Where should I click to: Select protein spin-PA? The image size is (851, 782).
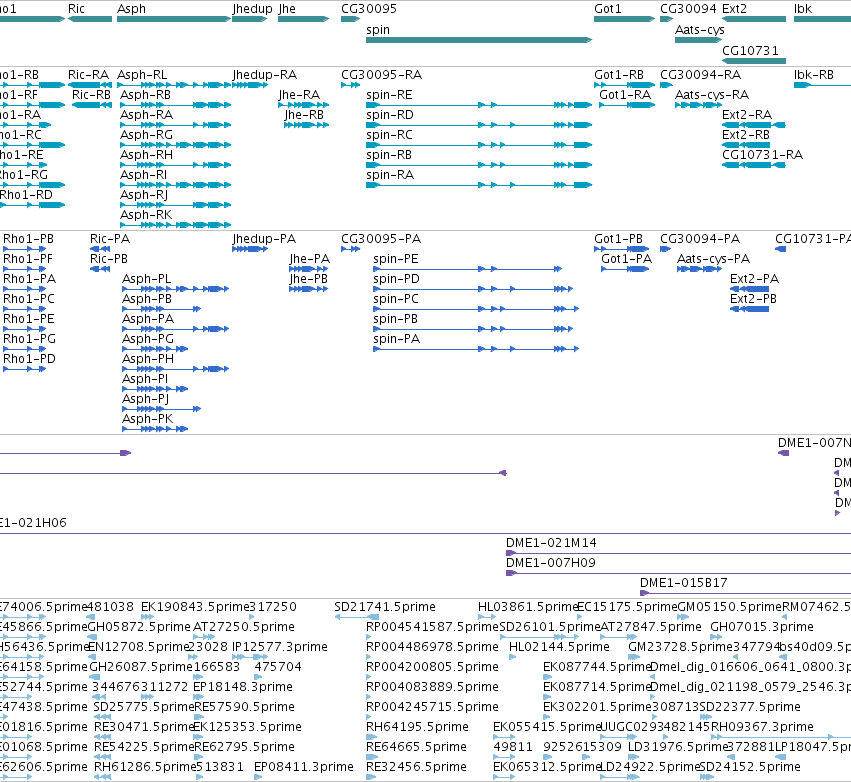pos(476,349)
